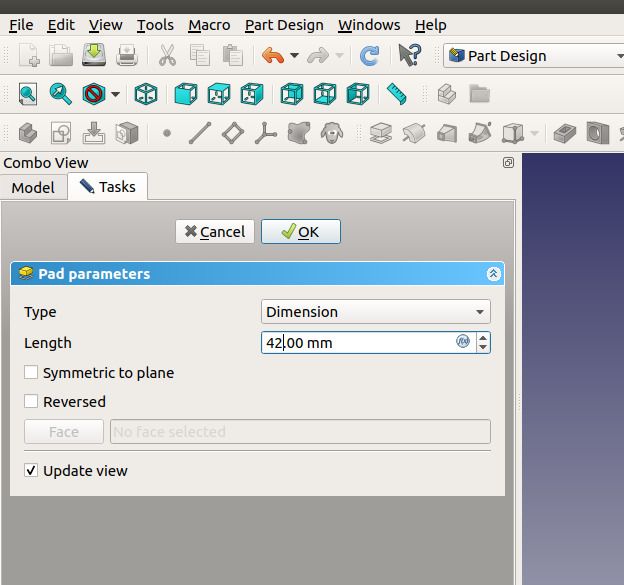624x585 pixels.
Task: Open the View menu
Action: [105, 25]
